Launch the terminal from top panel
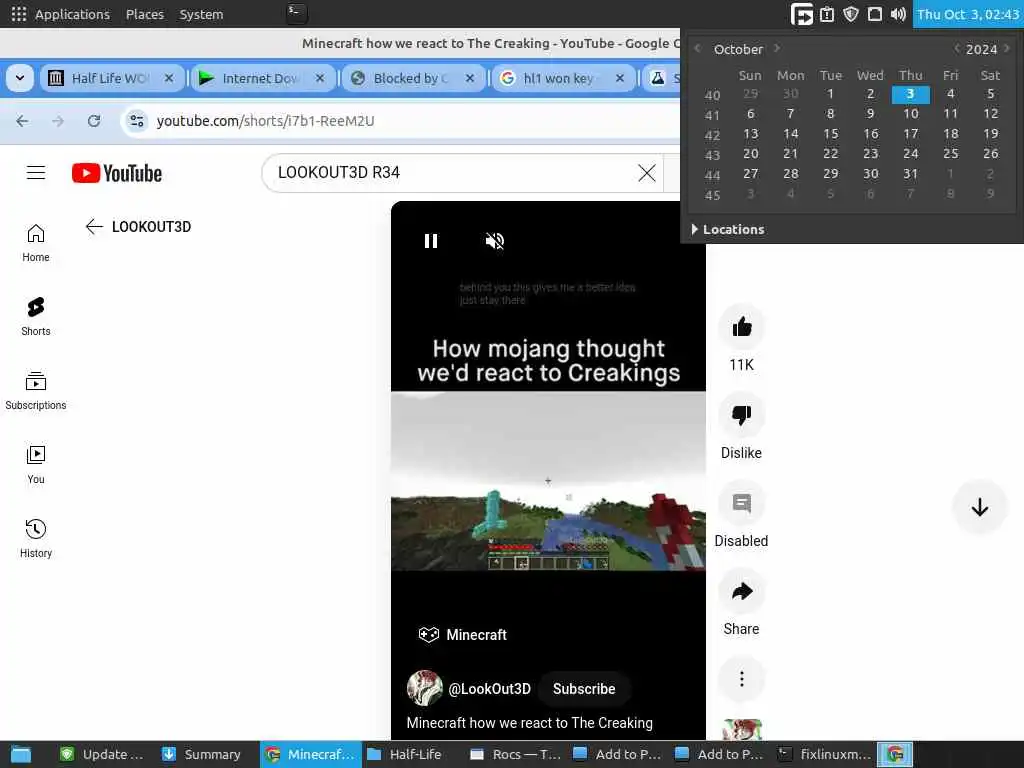1024x768 pixels. [296, 13]
